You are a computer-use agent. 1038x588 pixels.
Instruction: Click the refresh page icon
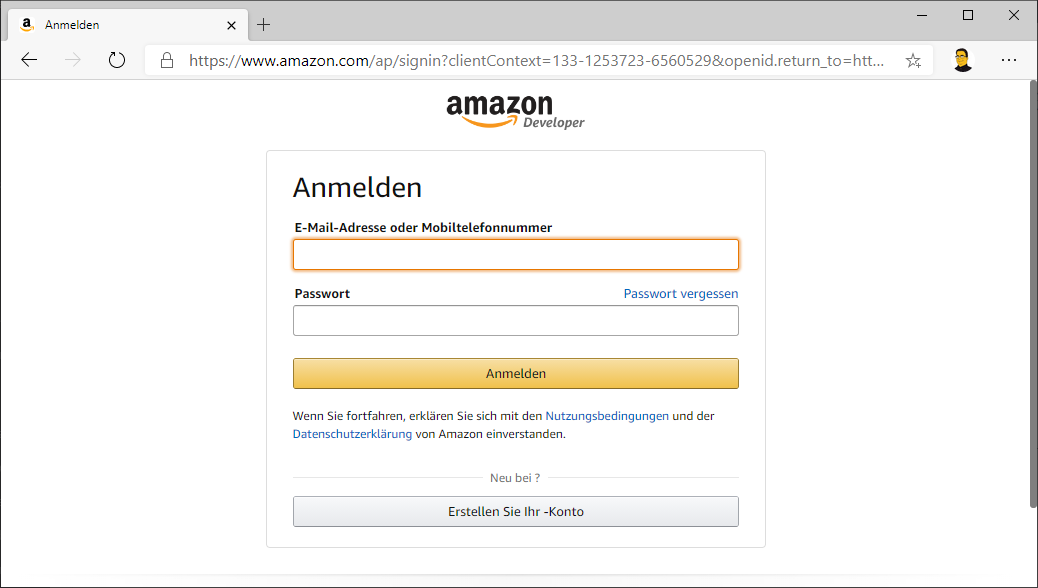[x=117, y=60]
